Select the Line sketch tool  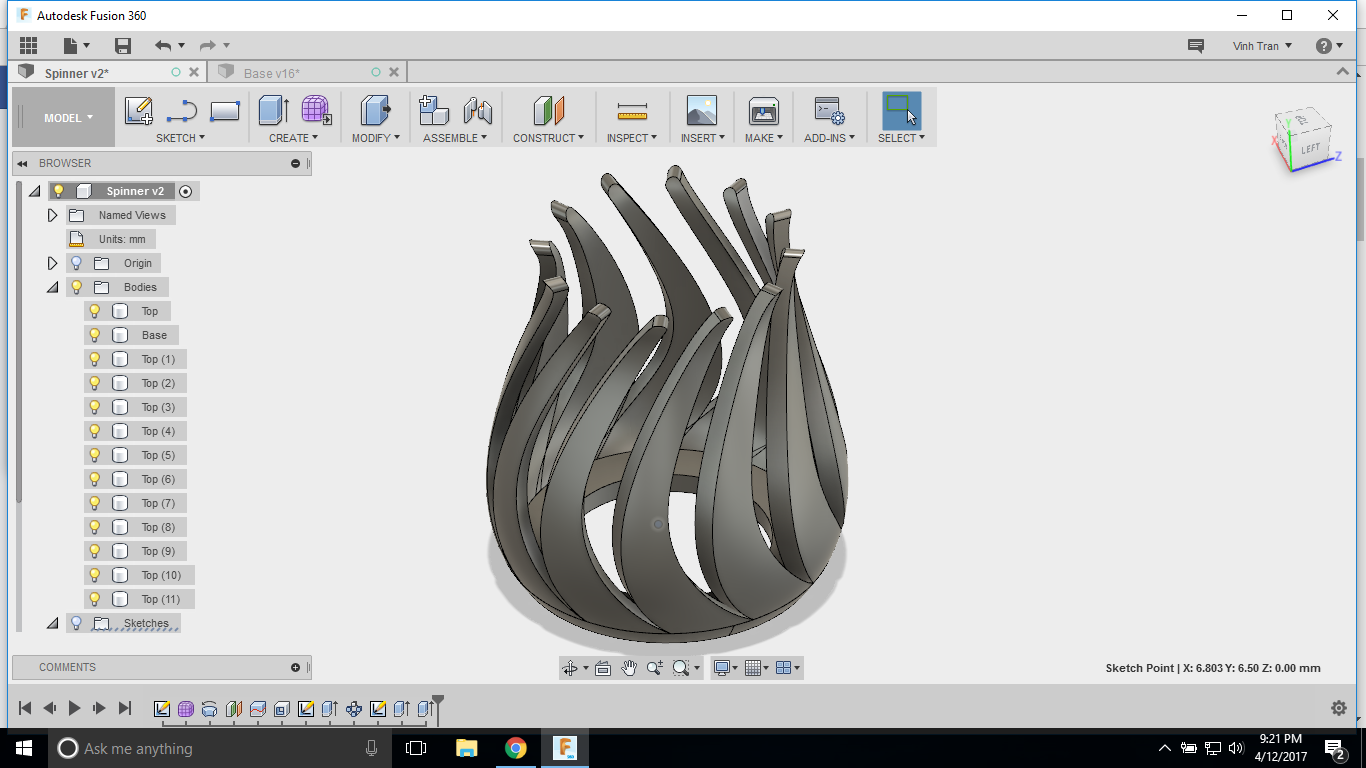pyautogui.click(x=182, y=111)
